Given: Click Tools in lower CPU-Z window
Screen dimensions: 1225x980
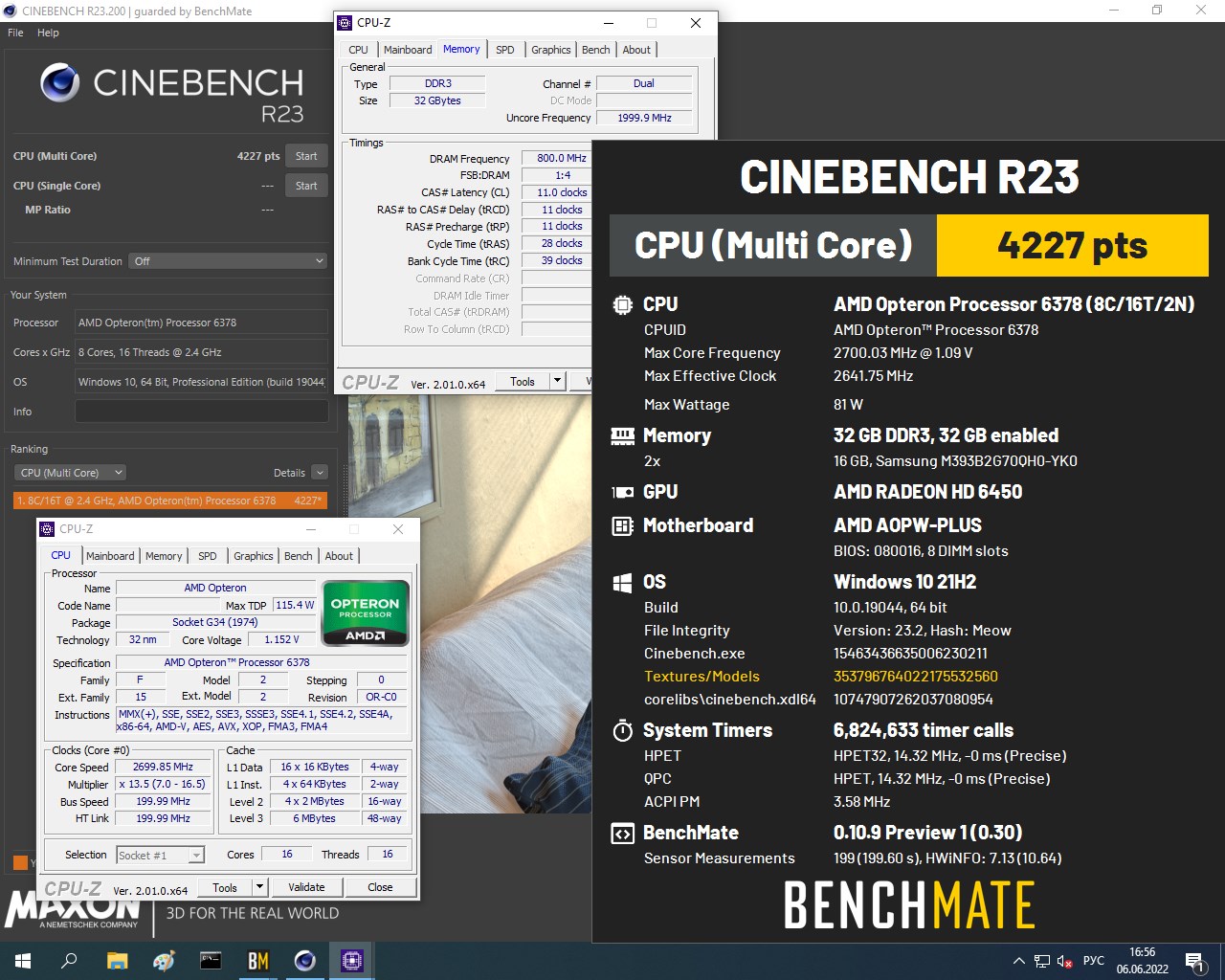Looking at the screenshot, I should pyautogui.click(x=225, y=887).
